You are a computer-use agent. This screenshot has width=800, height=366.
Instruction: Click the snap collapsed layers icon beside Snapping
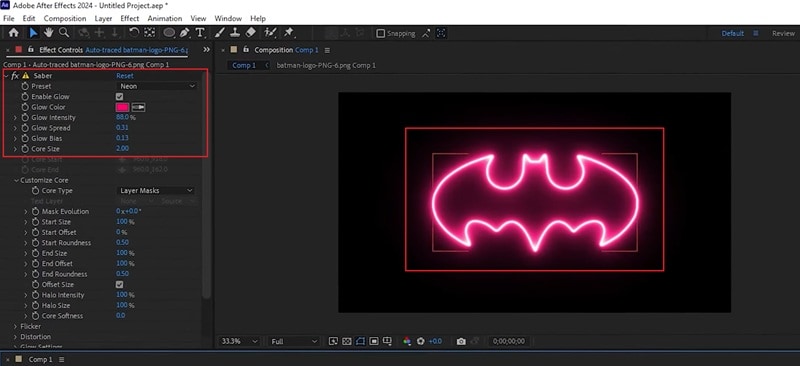(x=426, y=33)
